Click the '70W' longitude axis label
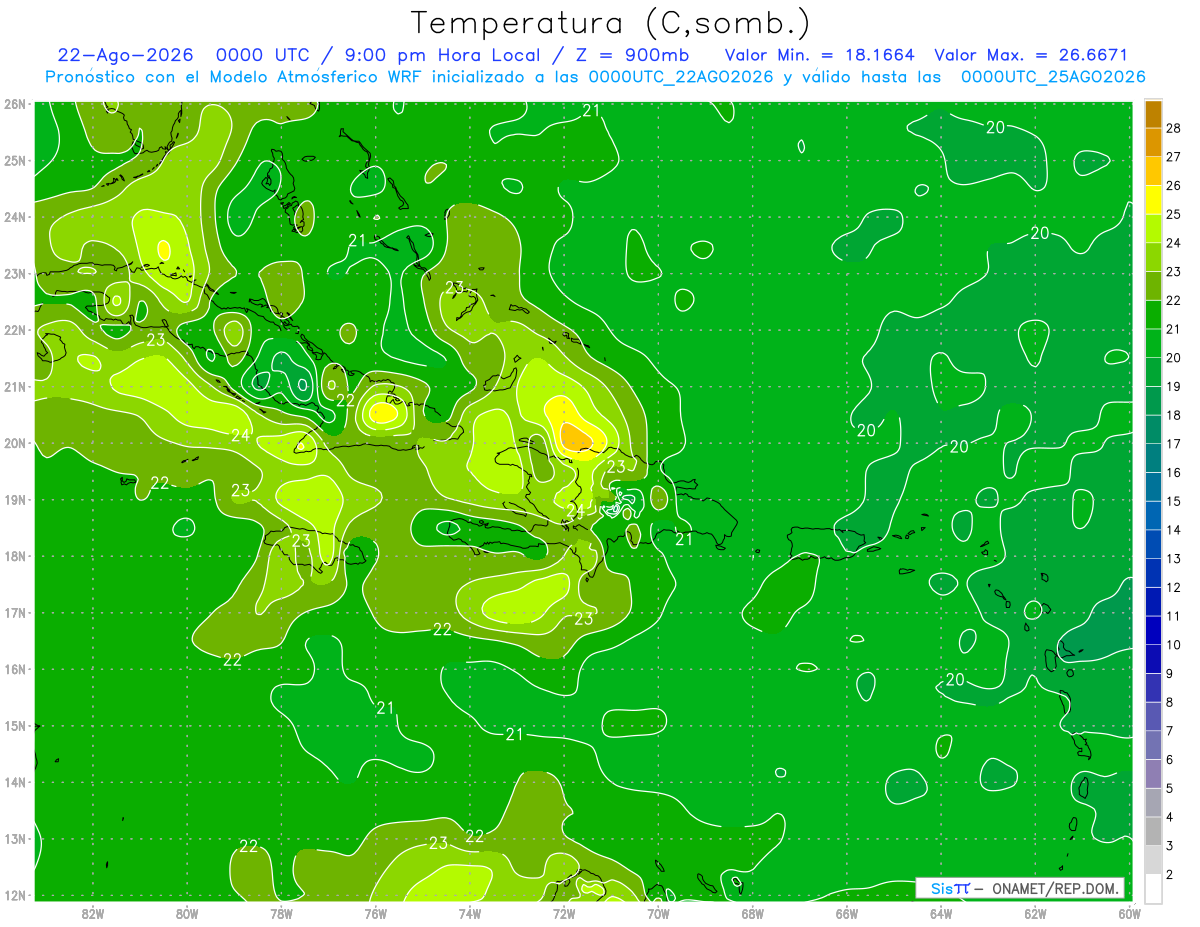Screen dimensions: 1200x927 tap(658, 913)
